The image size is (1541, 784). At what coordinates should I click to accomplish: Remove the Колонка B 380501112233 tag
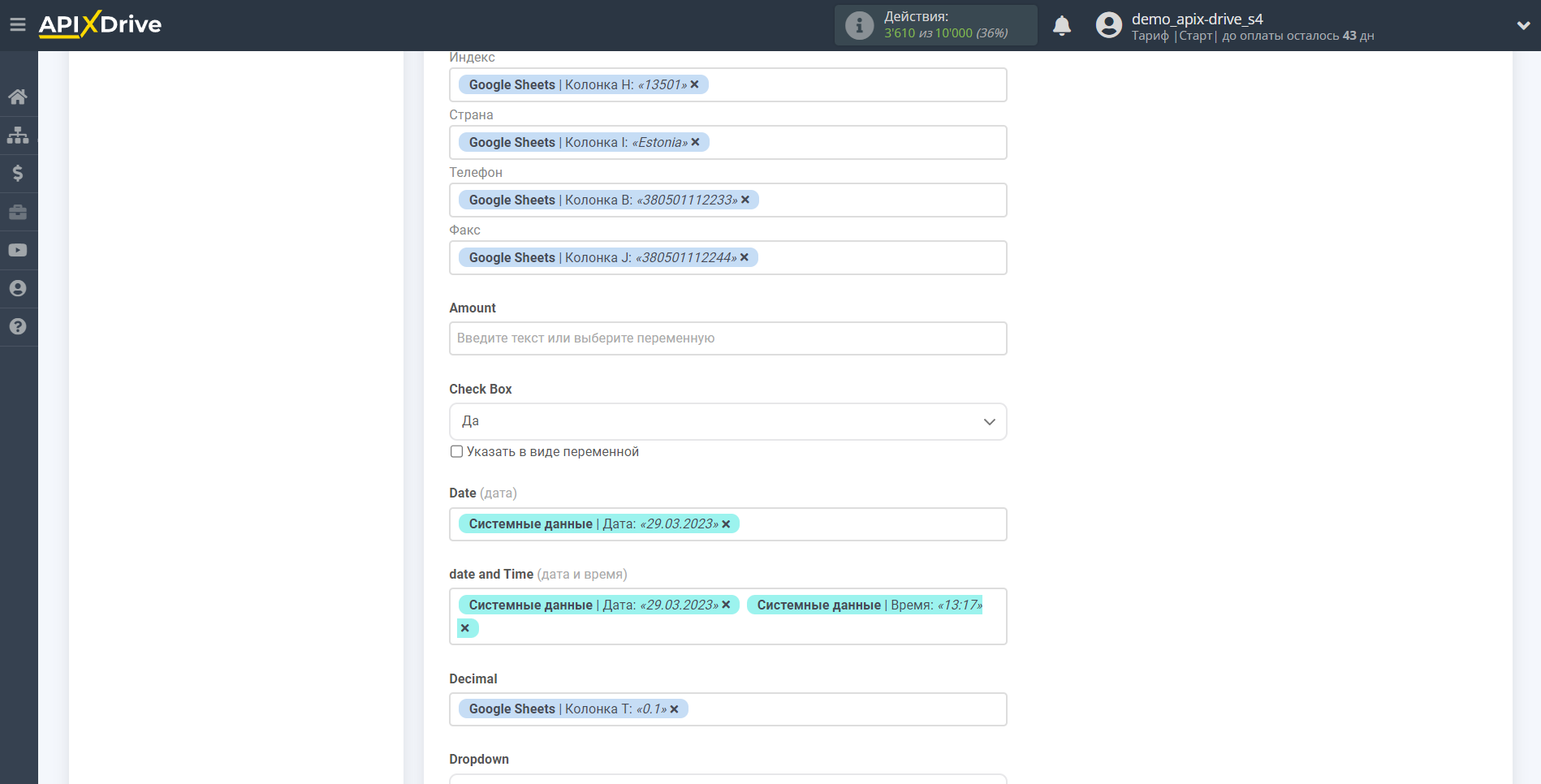(745, 200)
